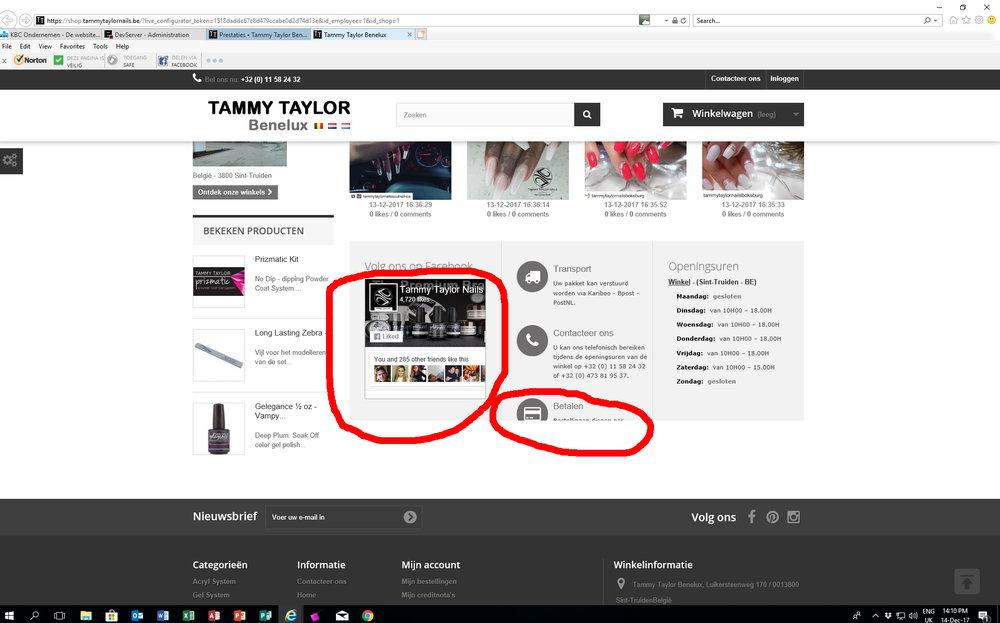Open the Help menu
Screen dimensions: 1000x623
122,46
